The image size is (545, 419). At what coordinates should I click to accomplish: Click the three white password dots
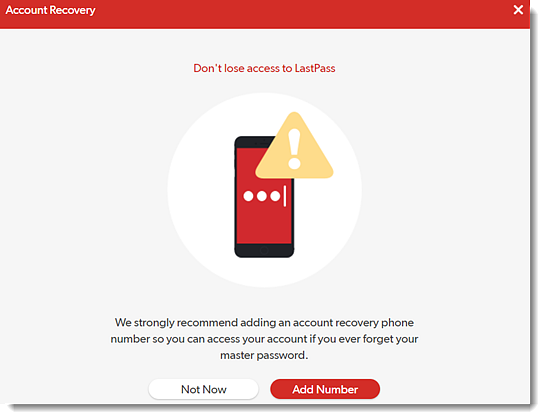[261, 196]
